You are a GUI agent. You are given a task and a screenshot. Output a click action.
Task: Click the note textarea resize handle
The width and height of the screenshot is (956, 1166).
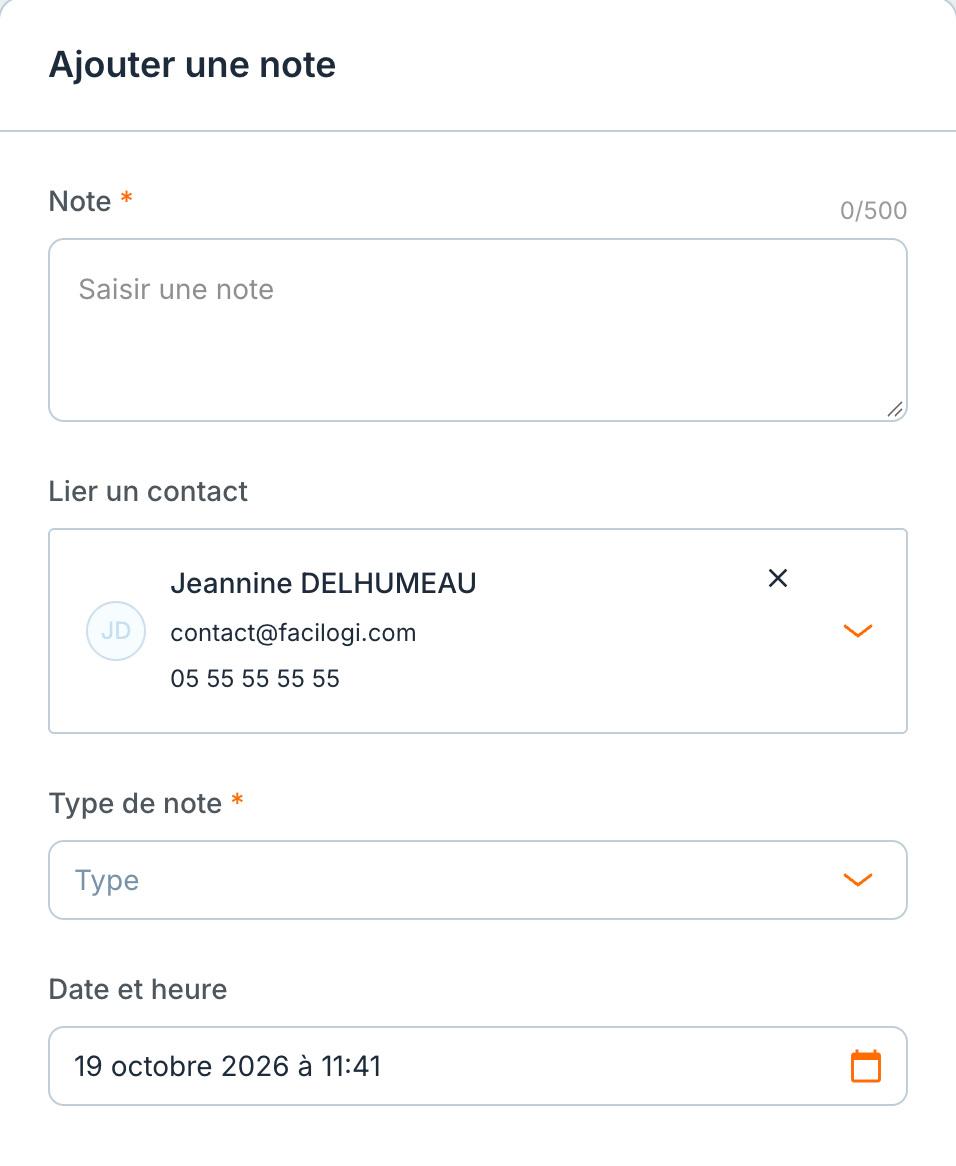pyautogui.click(x=895, y=409)
